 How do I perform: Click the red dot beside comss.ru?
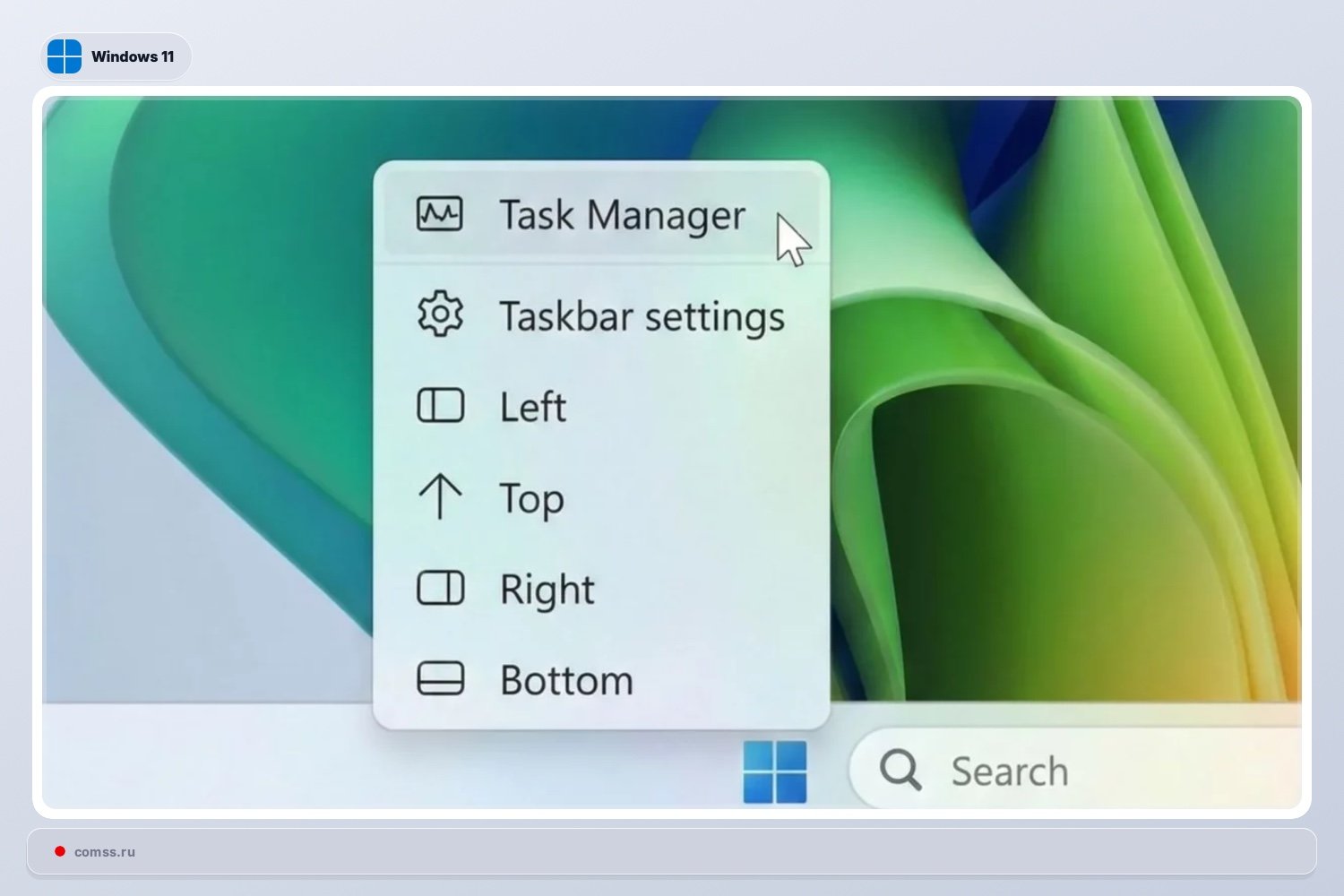click(60, 851)
